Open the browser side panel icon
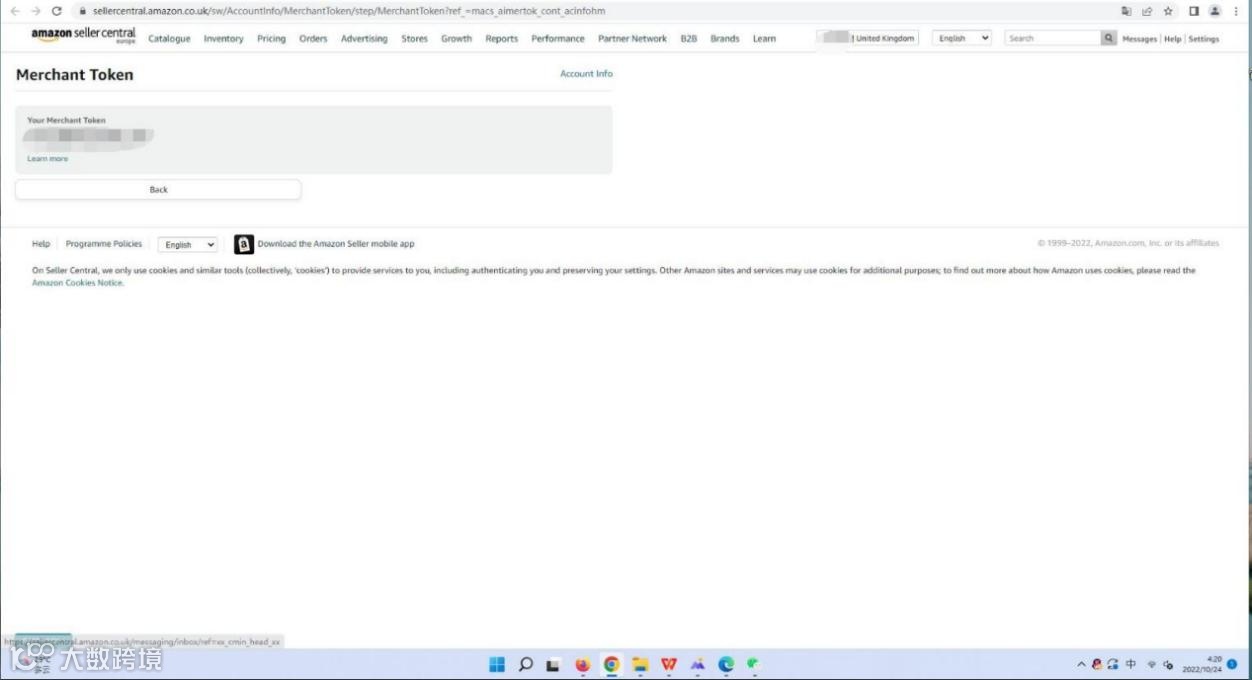Screen dimensions: 1252x680 (1194, 11)
